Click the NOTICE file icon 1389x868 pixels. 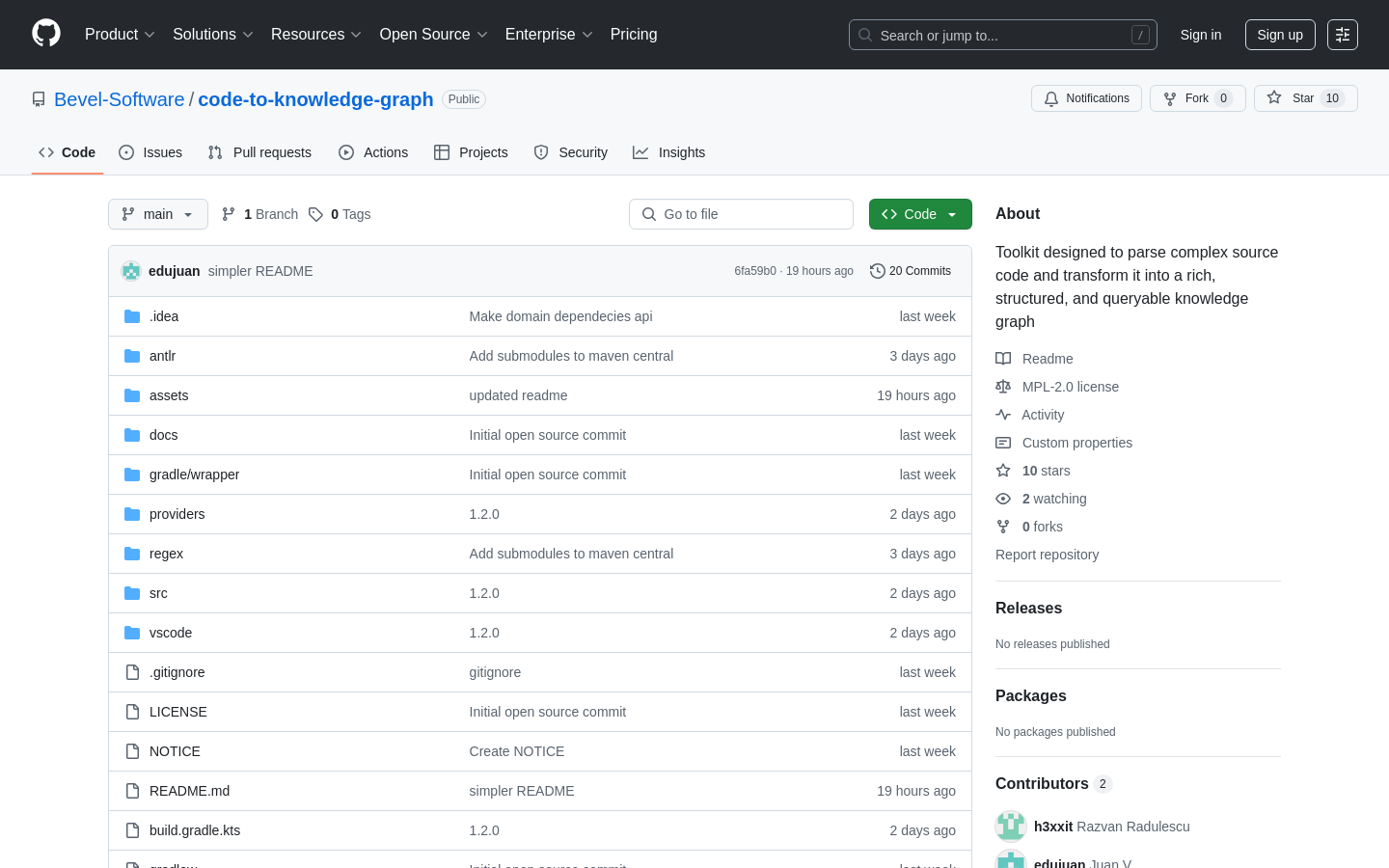point(132,751)
